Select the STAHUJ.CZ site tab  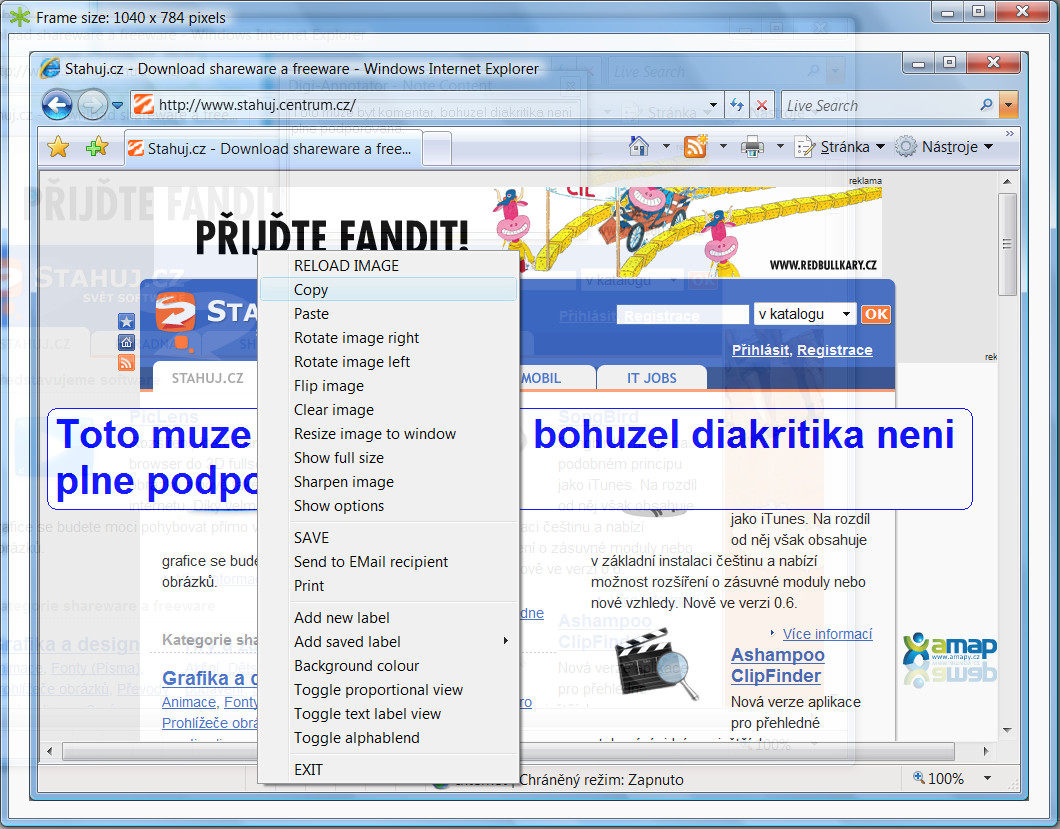[x=207, y=378]
